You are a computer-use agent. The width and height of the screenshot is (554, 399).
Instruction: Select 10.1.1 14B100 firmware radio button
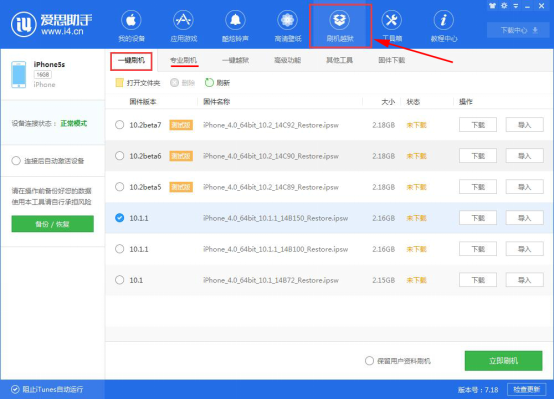pyautogui.click(x=119, y=249)
